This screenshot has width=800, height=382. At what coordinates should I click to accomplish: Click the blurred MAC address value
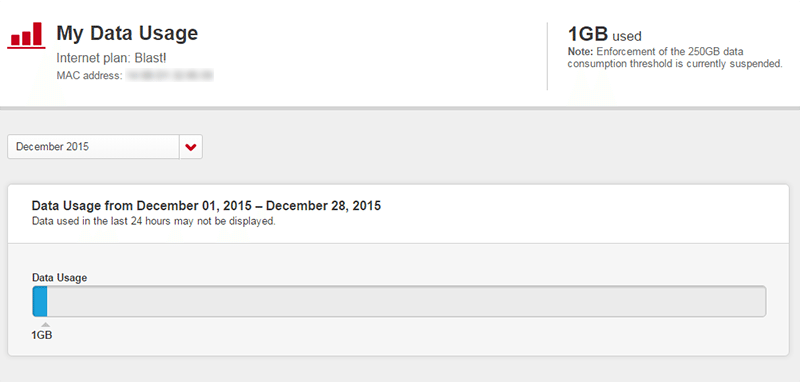(x=169, y=76)
